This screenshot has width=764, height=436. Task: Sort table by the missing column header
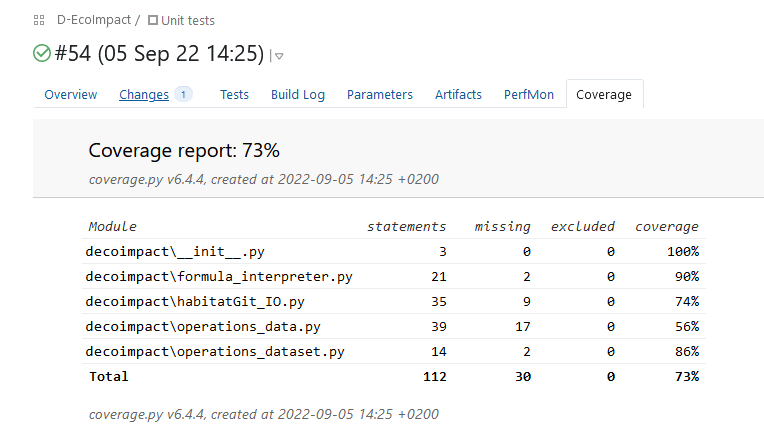(x=502, y=227)
